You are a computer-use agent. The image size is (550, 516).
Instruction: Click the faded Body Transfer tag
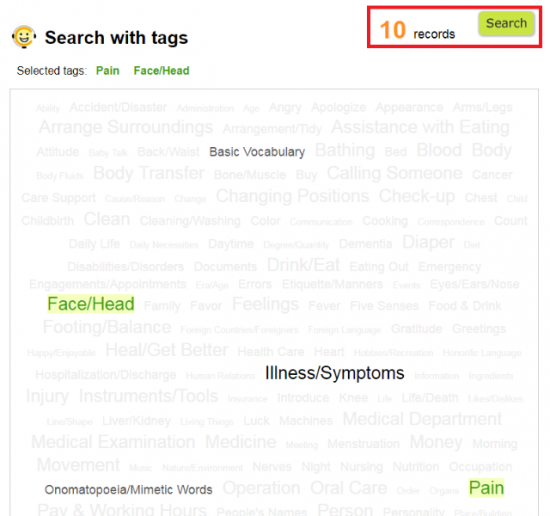click(x=149, y=173)
